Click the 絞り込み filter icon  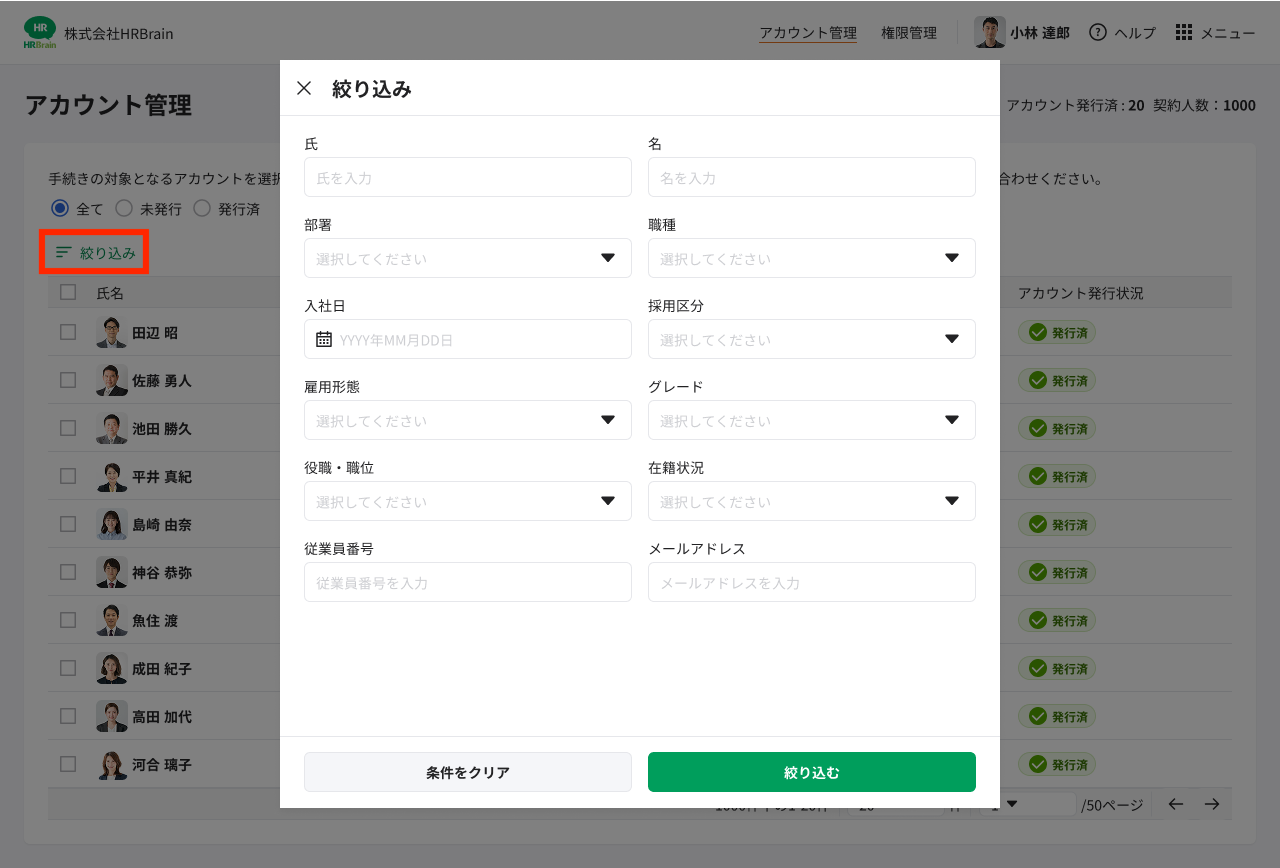click(x=60, y=253)
